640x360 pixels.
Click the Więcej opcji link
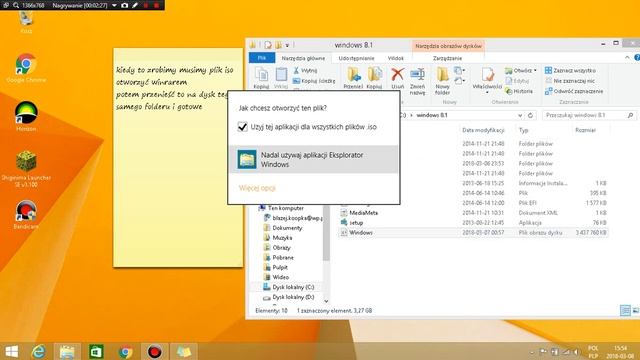257,188
